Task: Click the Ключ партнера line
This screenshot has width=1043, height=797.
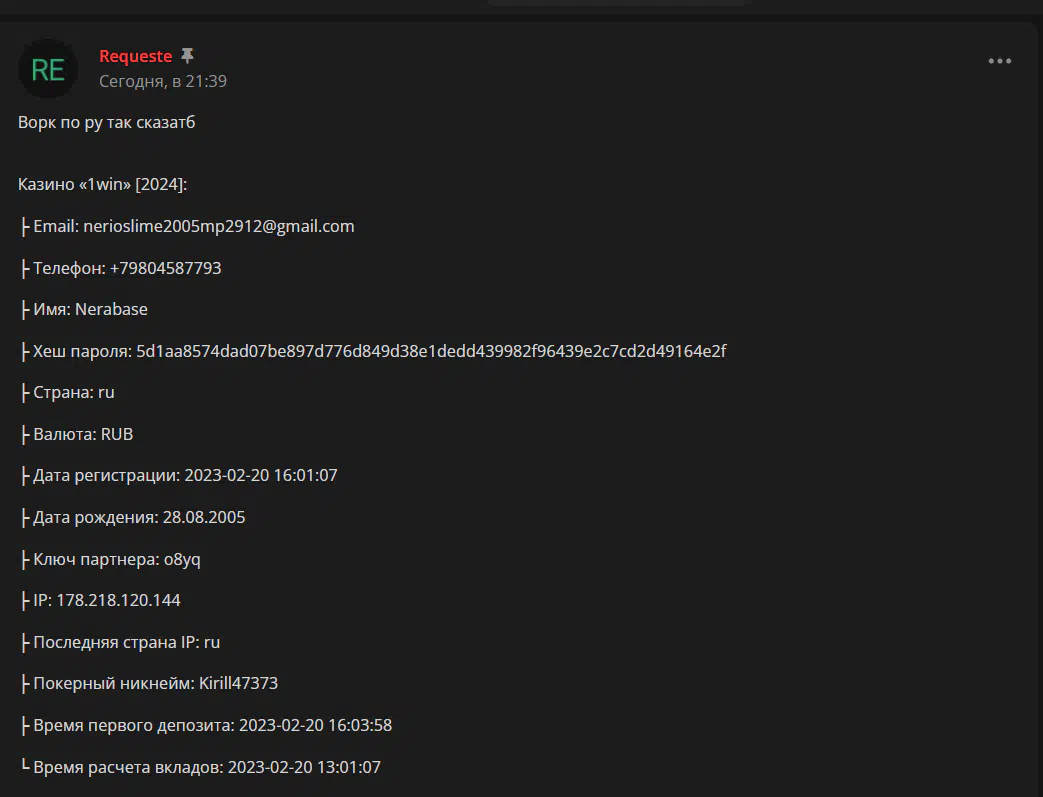Action: [110, 559]
